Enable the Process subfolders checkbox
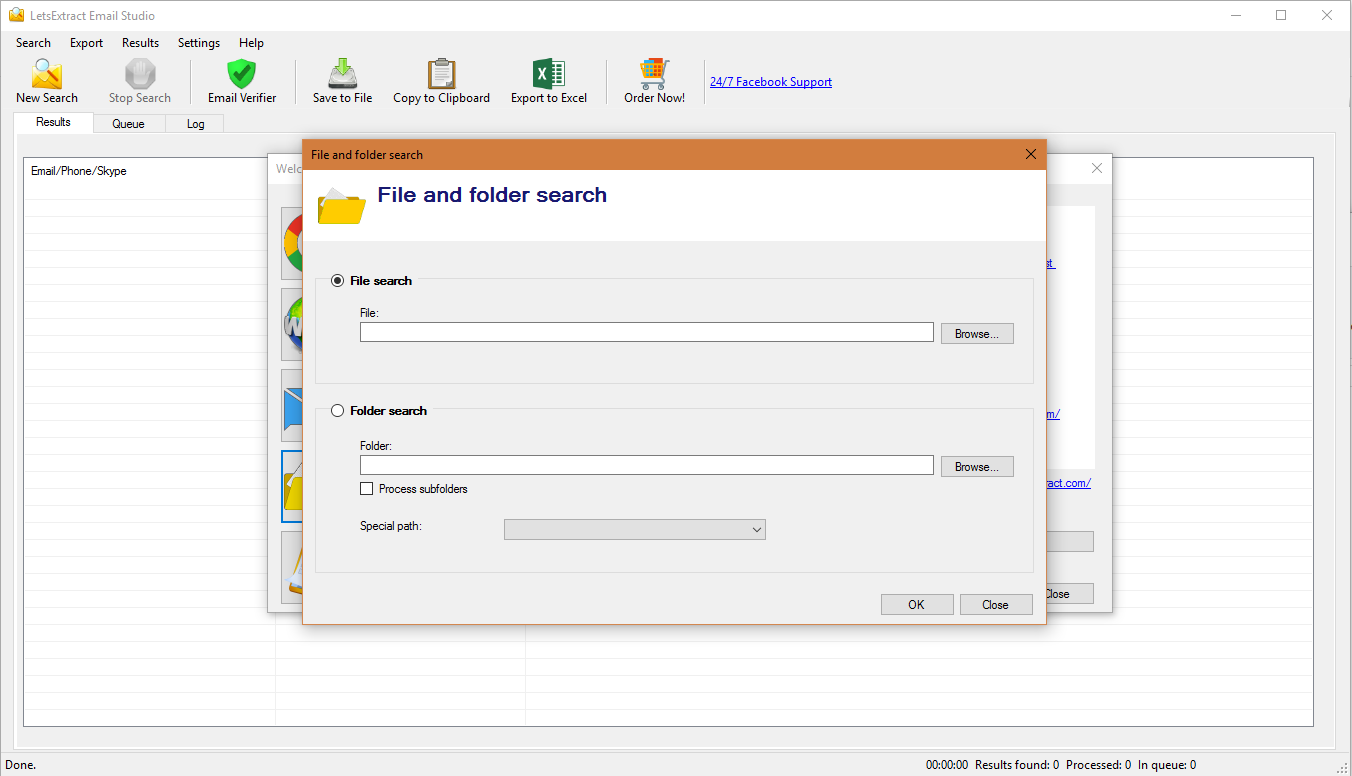 coord(367,489)
